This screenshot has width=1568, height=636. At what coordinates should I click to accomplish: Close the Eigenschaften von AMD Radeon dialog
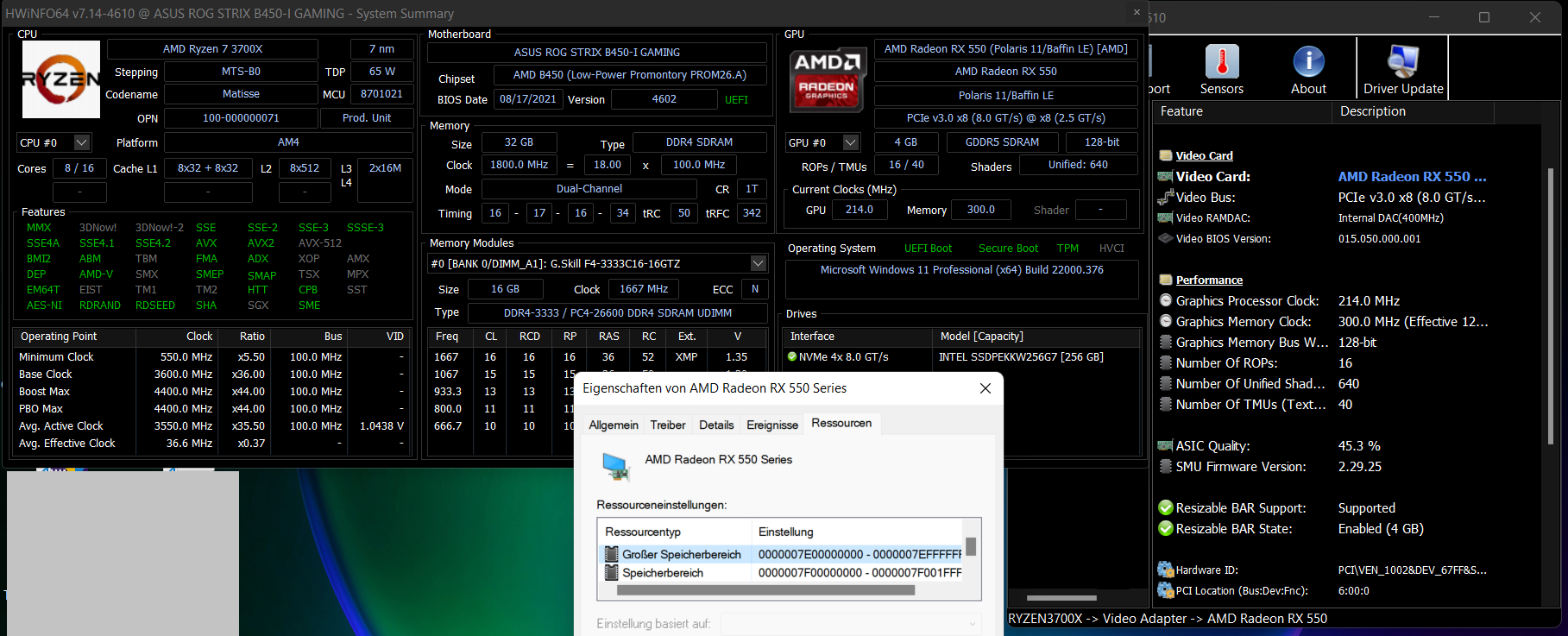986,388
